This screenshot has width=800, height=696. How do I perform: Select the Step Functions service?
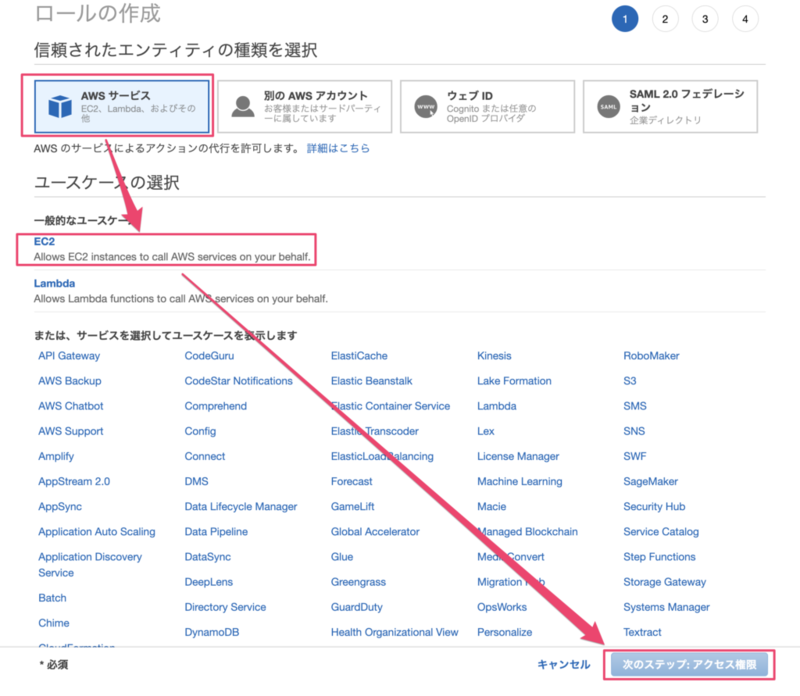[x=659, y=557]
